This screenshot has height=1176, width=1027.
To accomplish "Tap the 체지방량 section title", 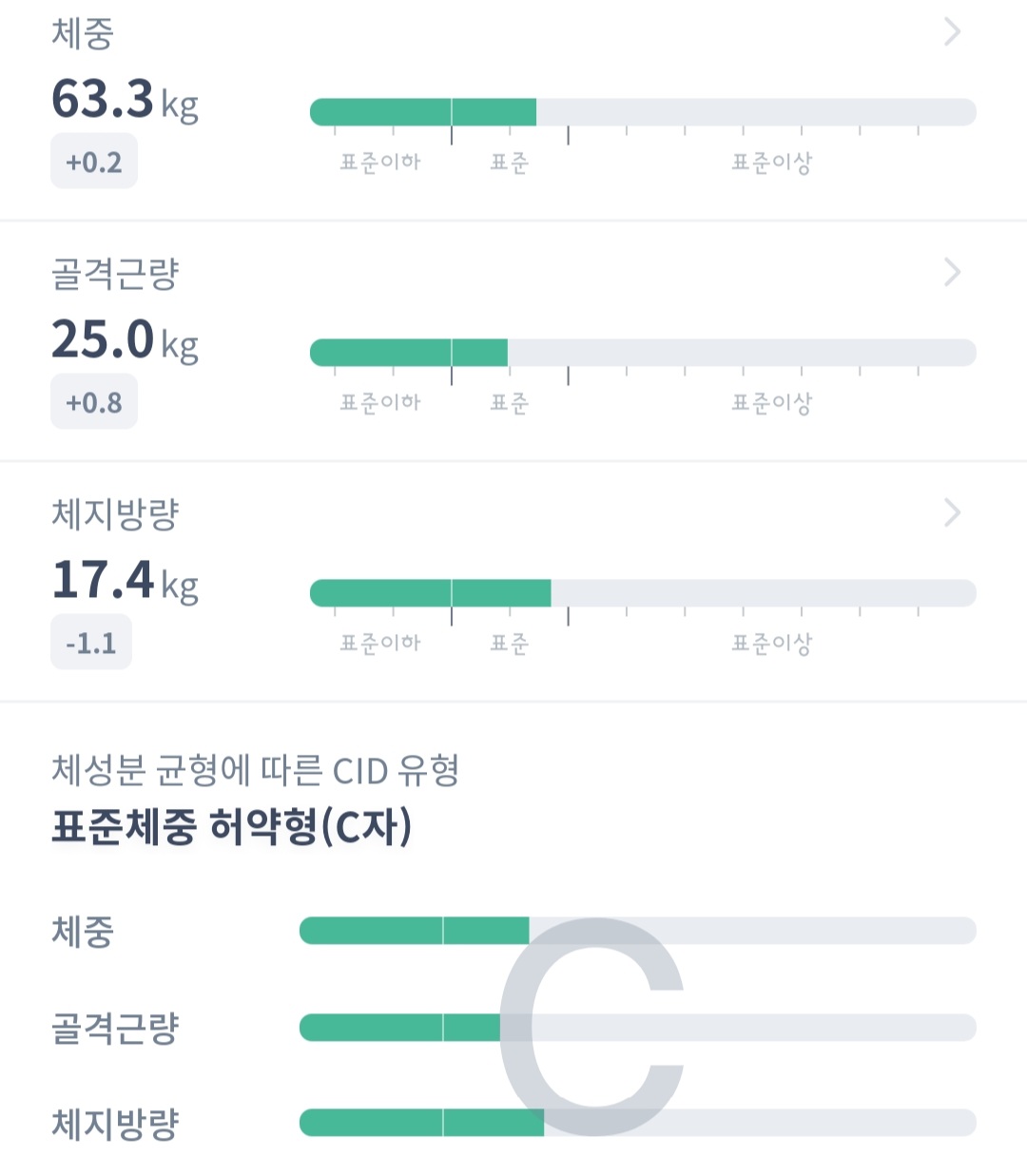I will click(115, 514).
